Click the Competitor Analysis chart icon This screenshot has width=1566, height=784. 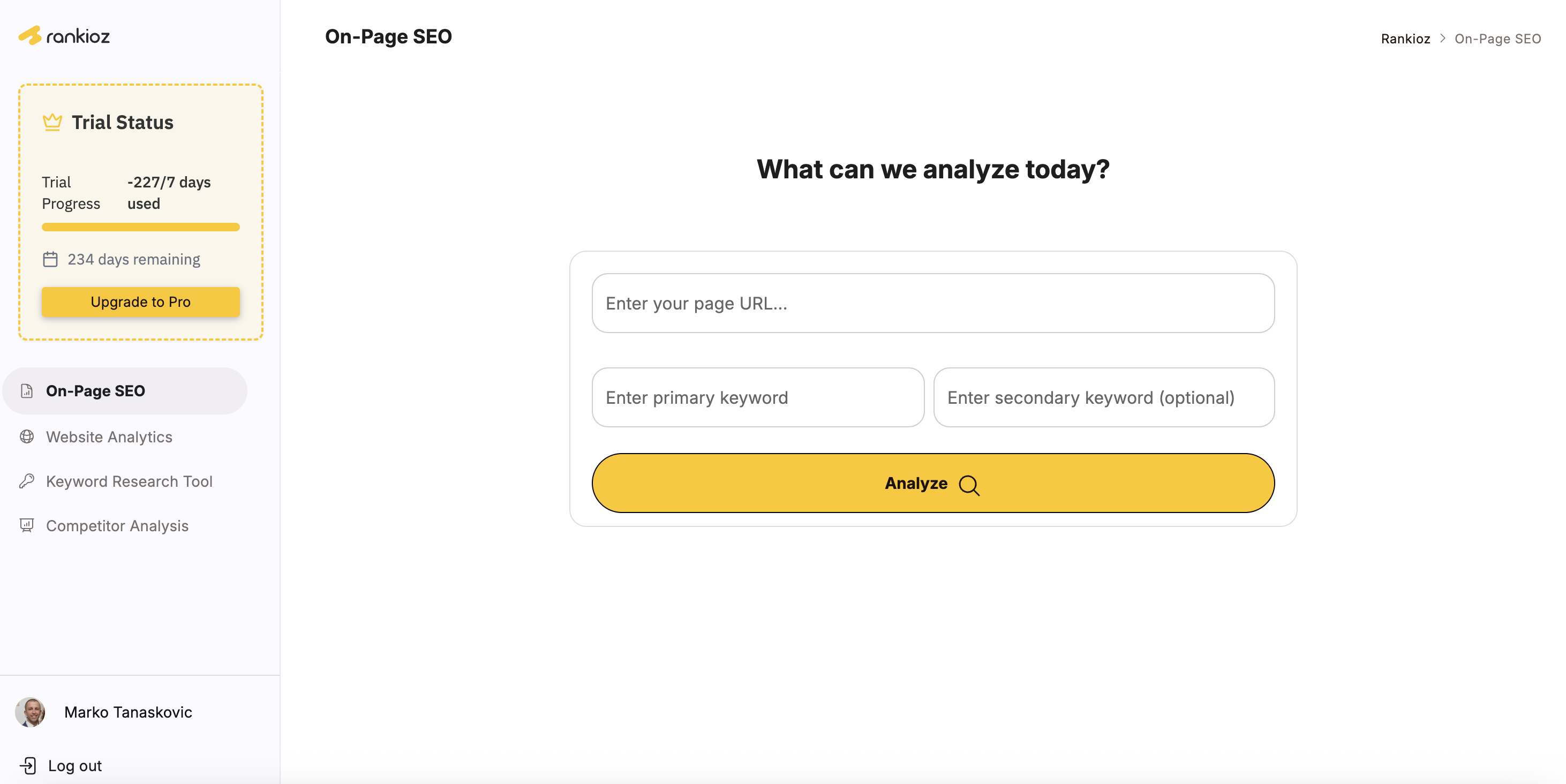pos(27,526)
